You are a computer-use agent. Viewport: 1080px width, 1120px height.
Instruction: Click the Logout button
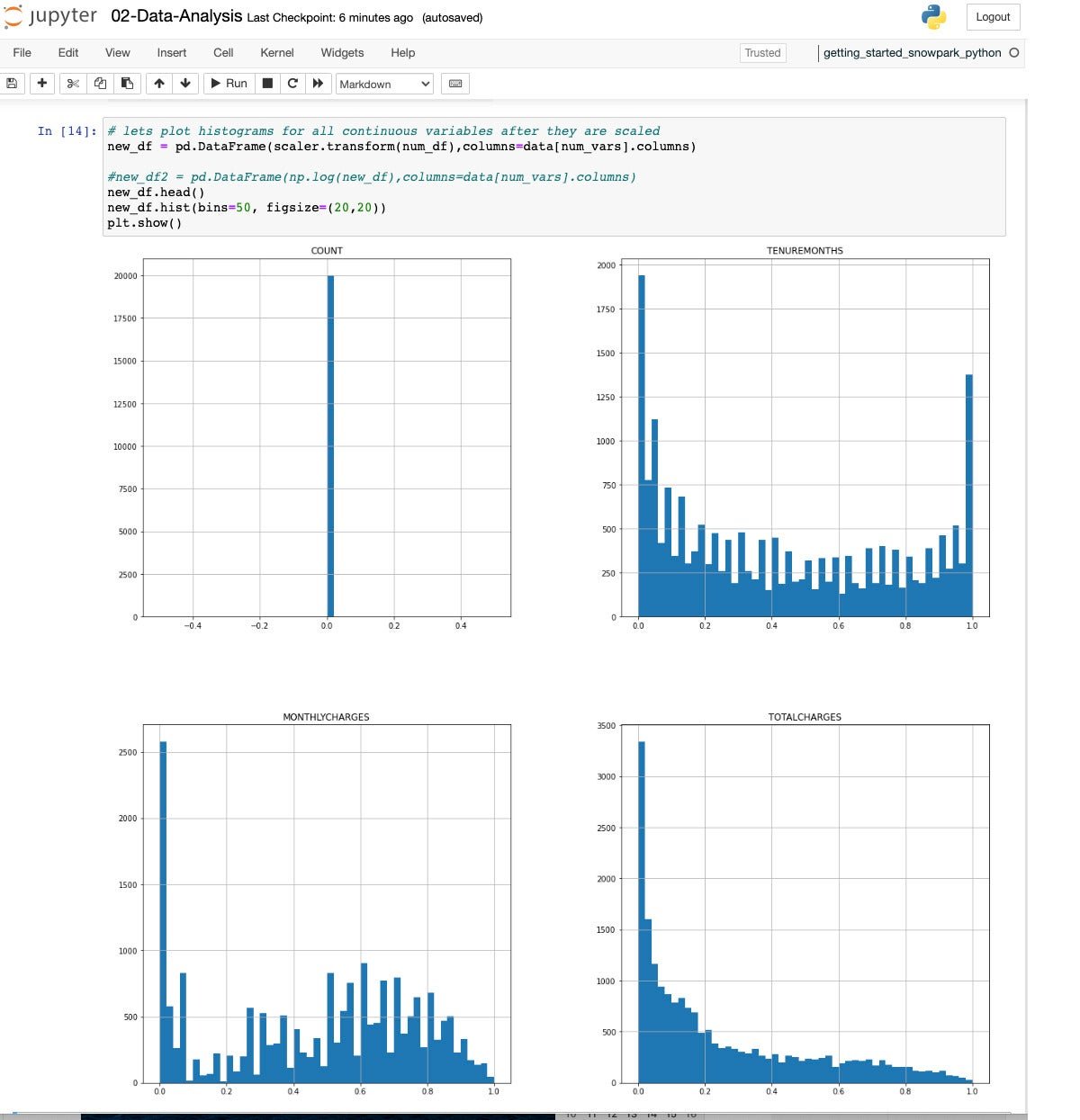(993, 17)
